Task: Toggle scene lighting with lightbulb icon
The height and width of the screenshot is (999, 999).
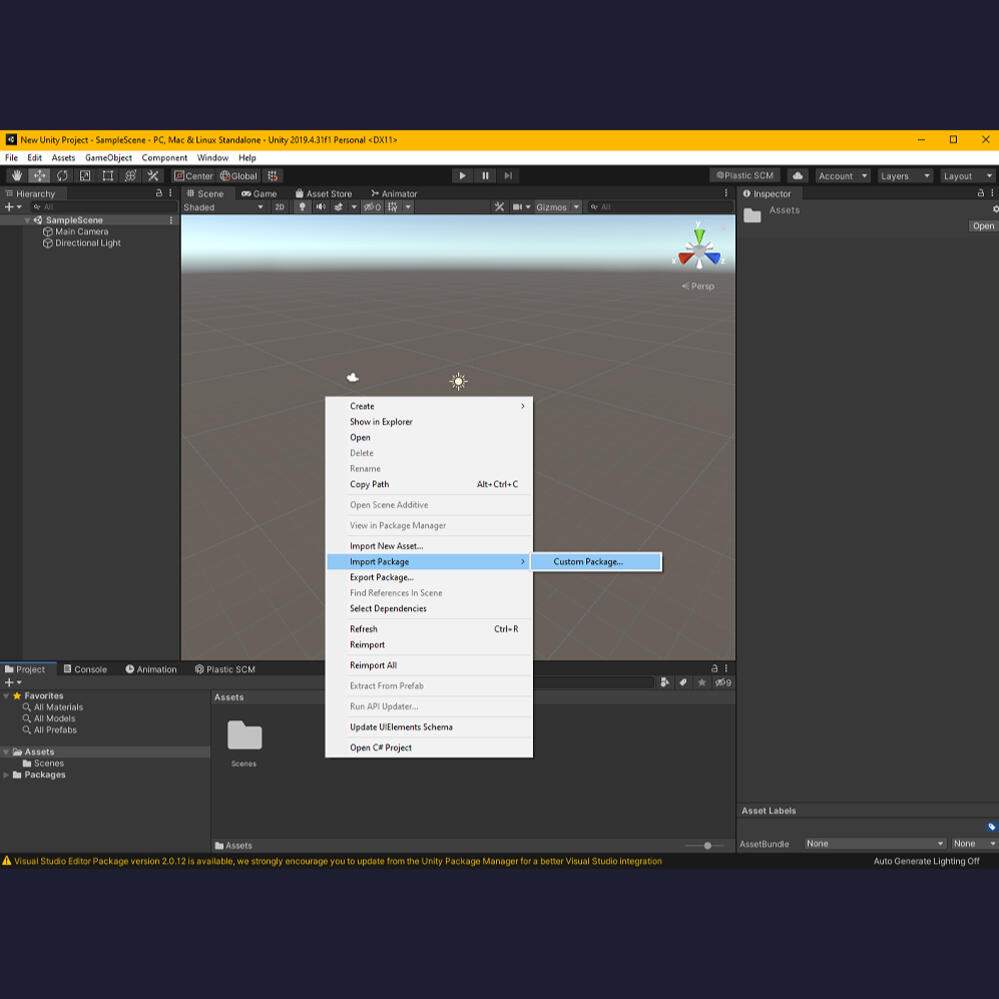Action: click(x=302, y=207)
